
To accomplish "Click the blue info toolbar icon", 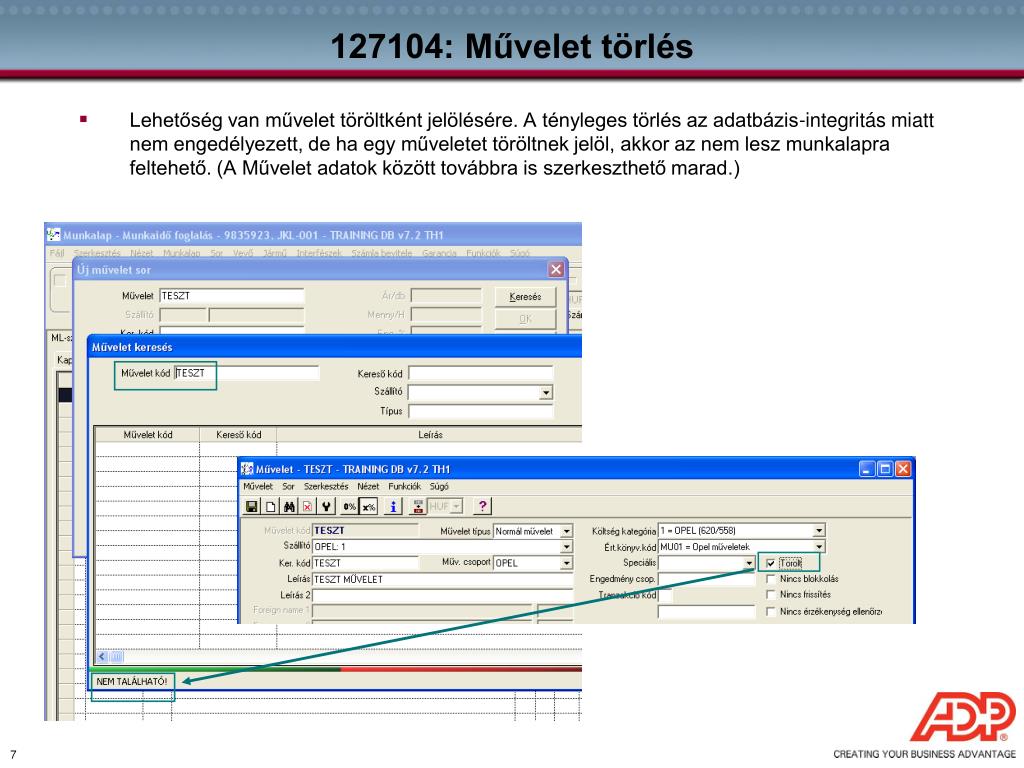I will pyautogui.click(x=392, y=506).
